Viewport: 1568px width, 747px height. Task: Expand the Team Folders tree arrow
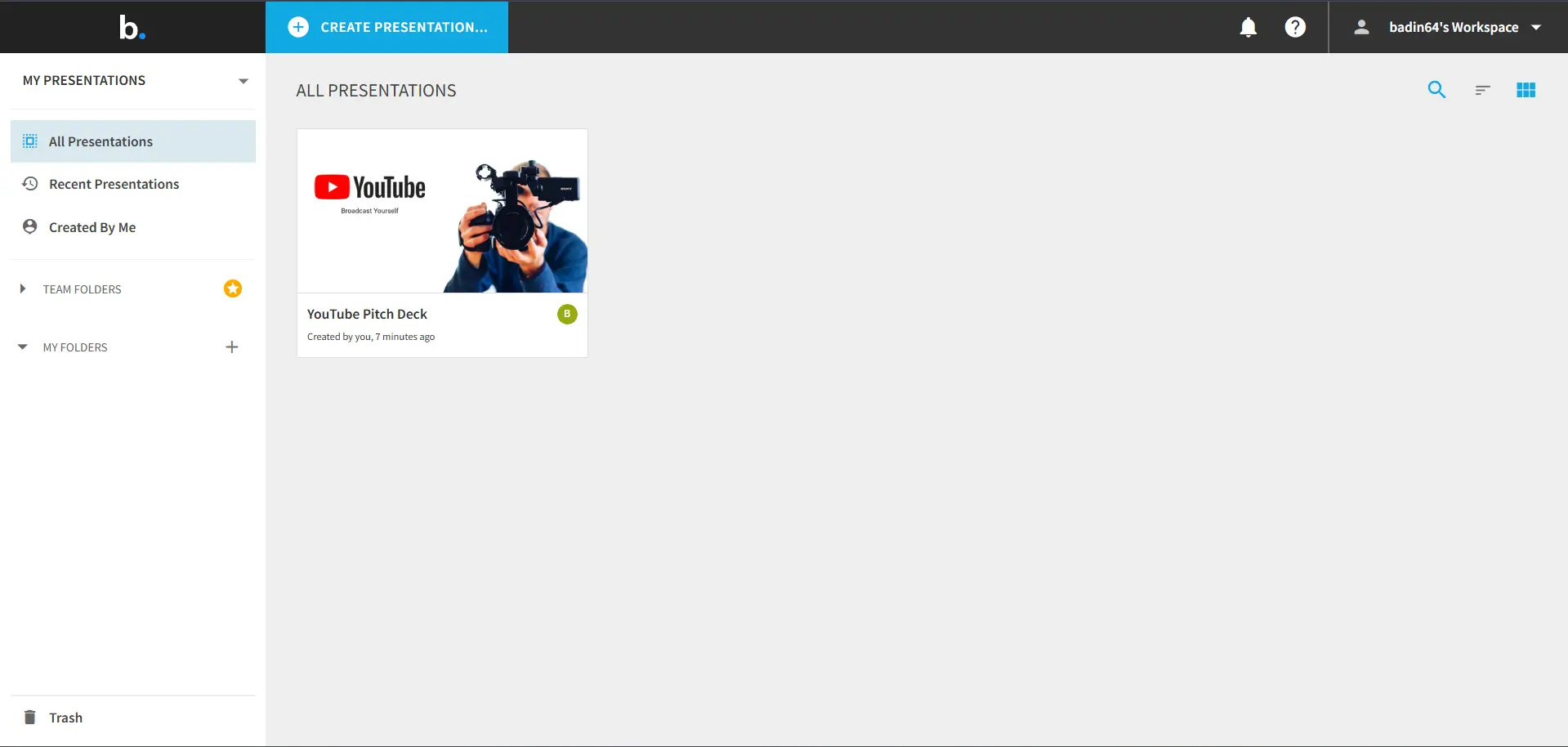click(22, 289)
